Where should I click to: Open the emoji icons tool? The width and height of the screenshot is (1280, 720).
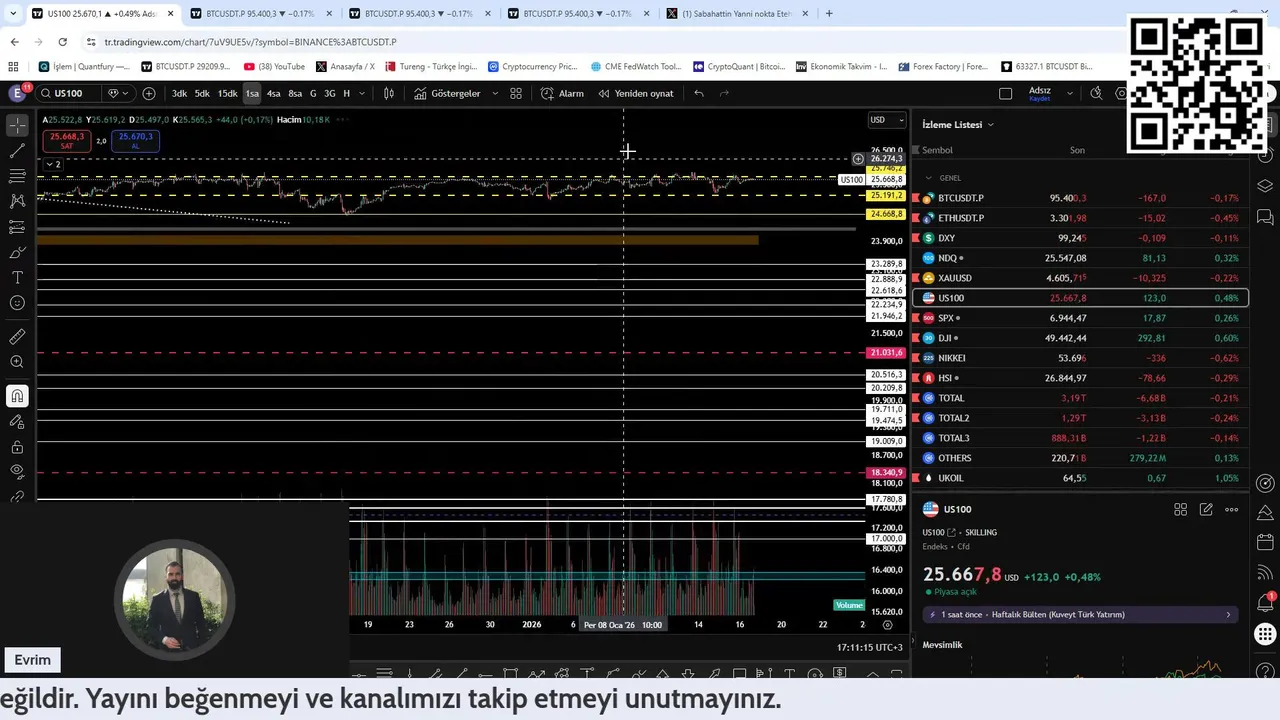17,303
